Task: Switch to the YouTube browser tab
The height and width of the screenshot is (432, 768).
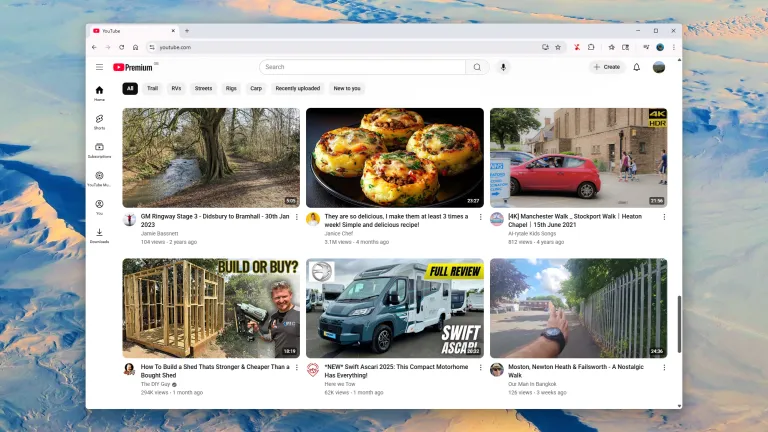Action: 130,31
